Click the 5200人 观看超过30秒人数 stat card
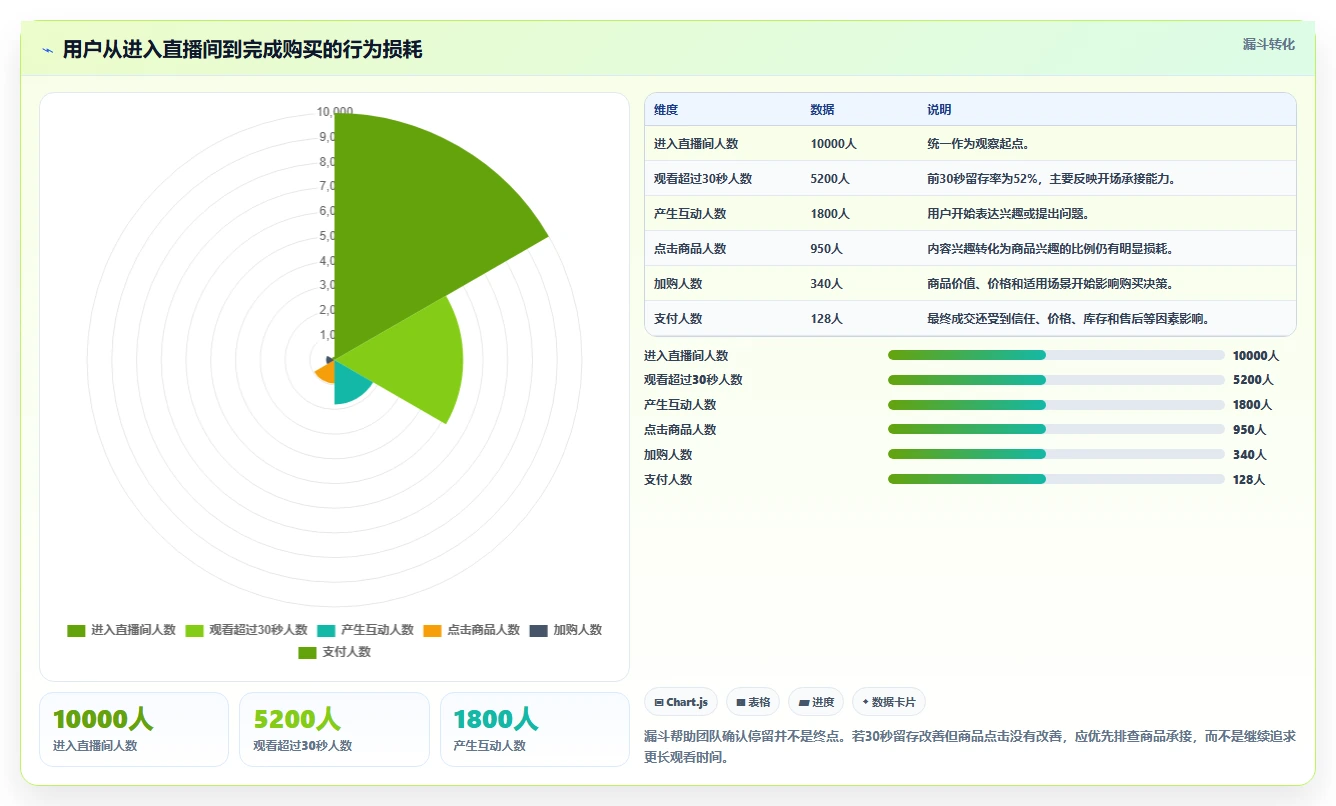This screenshot has height=806, width=1336. (334, 729)
